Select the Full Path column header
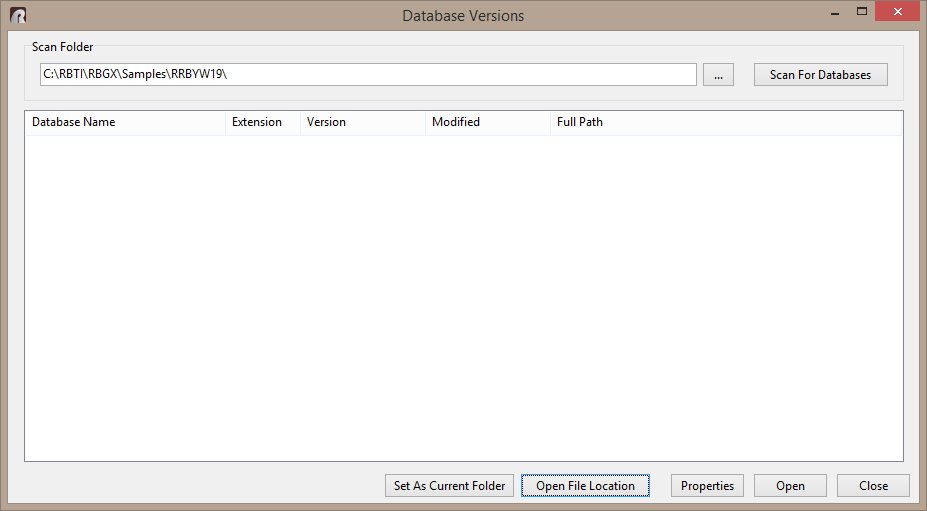This screenshot has width=927, height=511. tap(725, 122)
